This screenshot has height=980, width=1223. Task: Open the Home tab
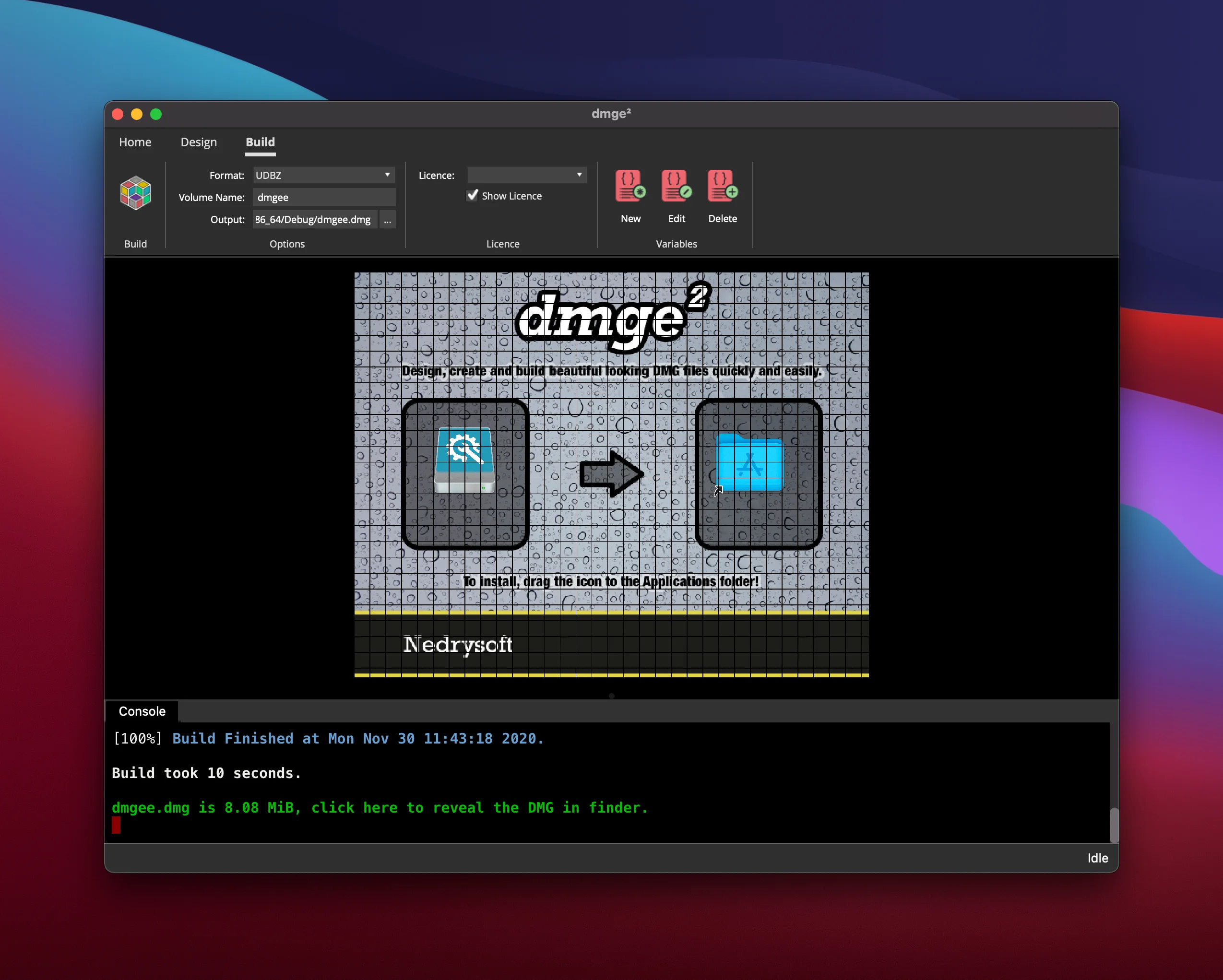[x=135, y=142]
